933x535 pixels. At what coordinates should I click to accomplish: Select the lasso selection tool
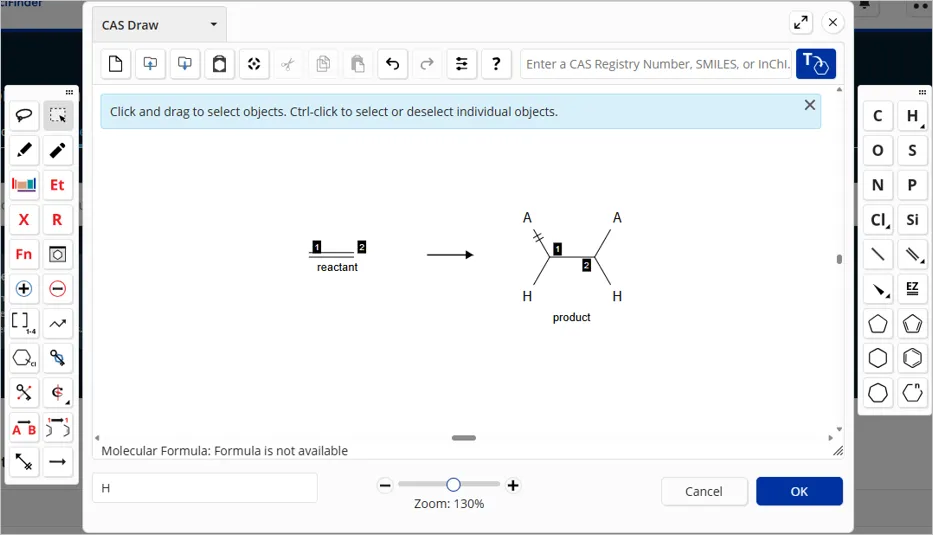click(x=24, y=116)
